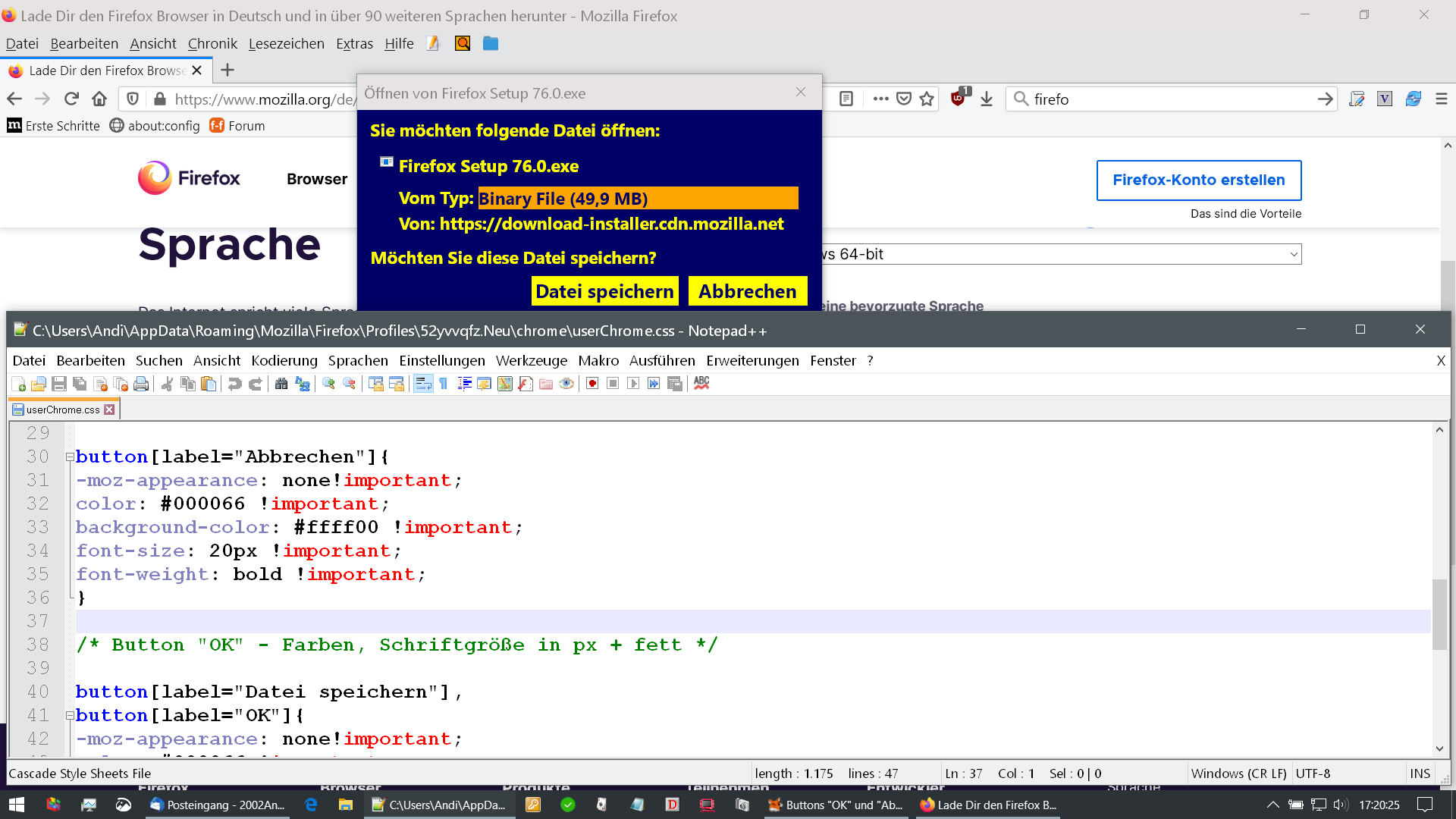The width and height of the screenshot is (1456, 819).
Task: Click the Zoom In magnifier icon
Action: (328, 384)
